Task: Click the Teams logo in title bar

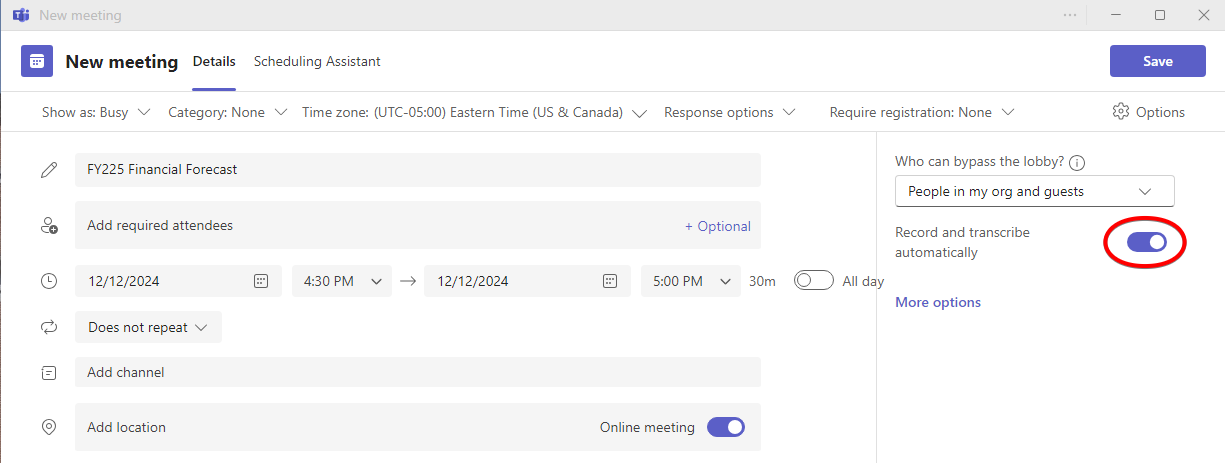Action: (x=20, y=15)
